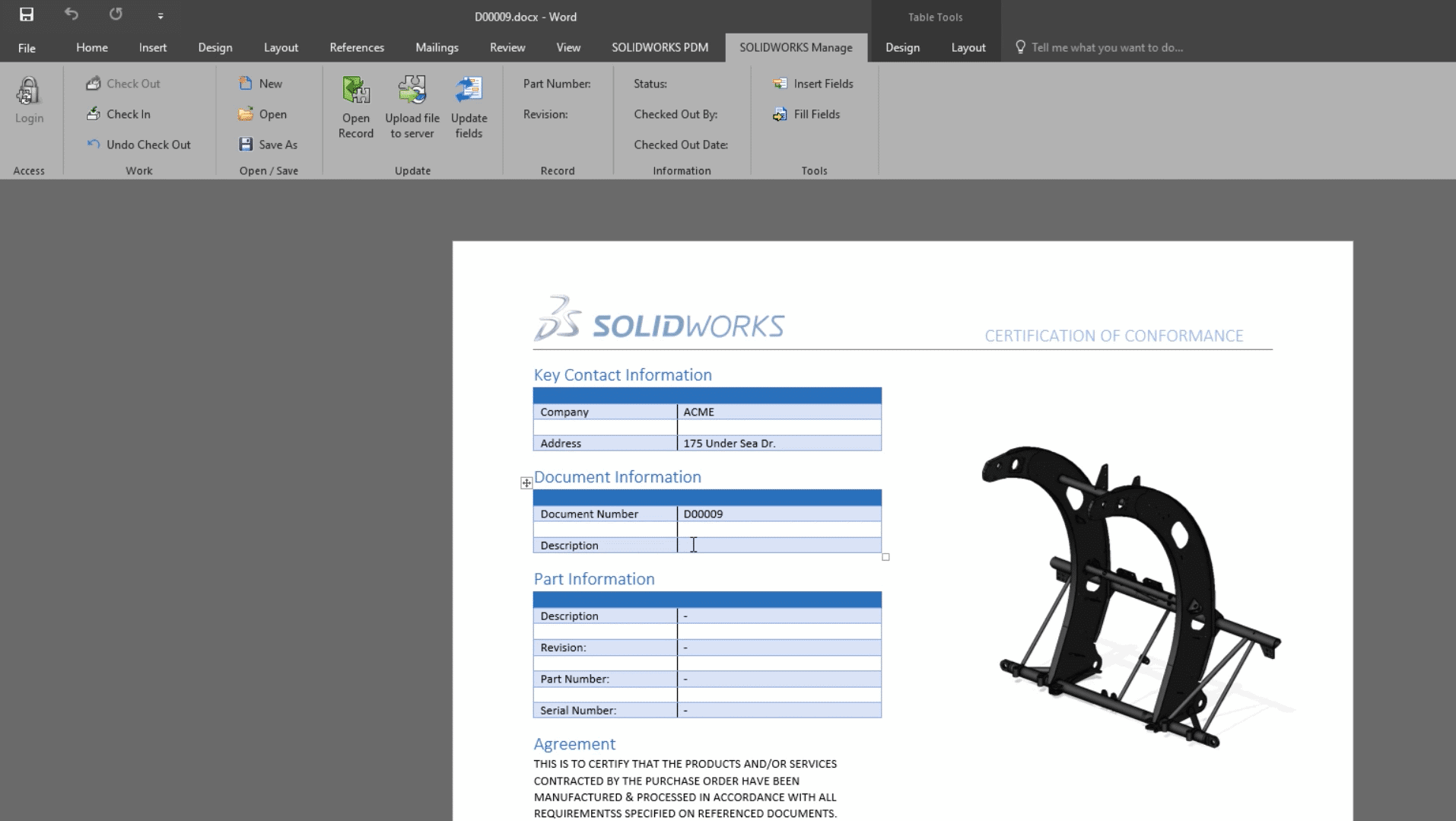
Task: Upload file to server
Action: click(x=412, y=107)
